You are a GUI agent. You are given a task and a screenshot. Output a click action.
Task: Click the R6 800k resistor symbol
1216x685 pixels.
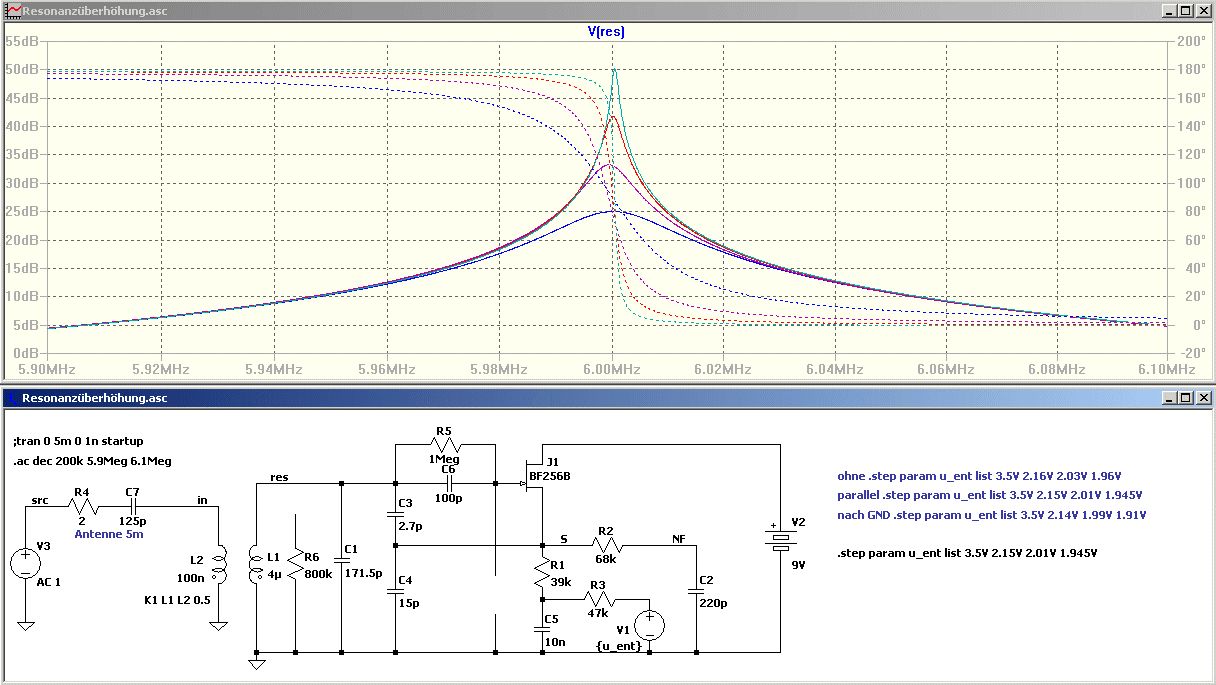[296, 570]
